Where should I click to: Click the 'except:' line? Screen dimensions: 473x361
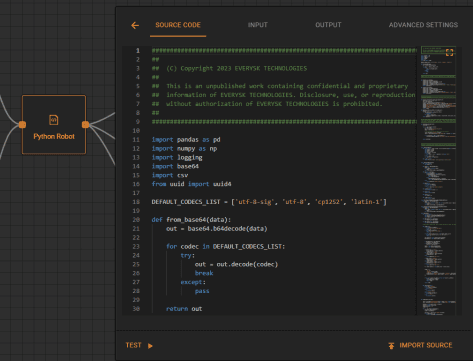pos(193,282)
